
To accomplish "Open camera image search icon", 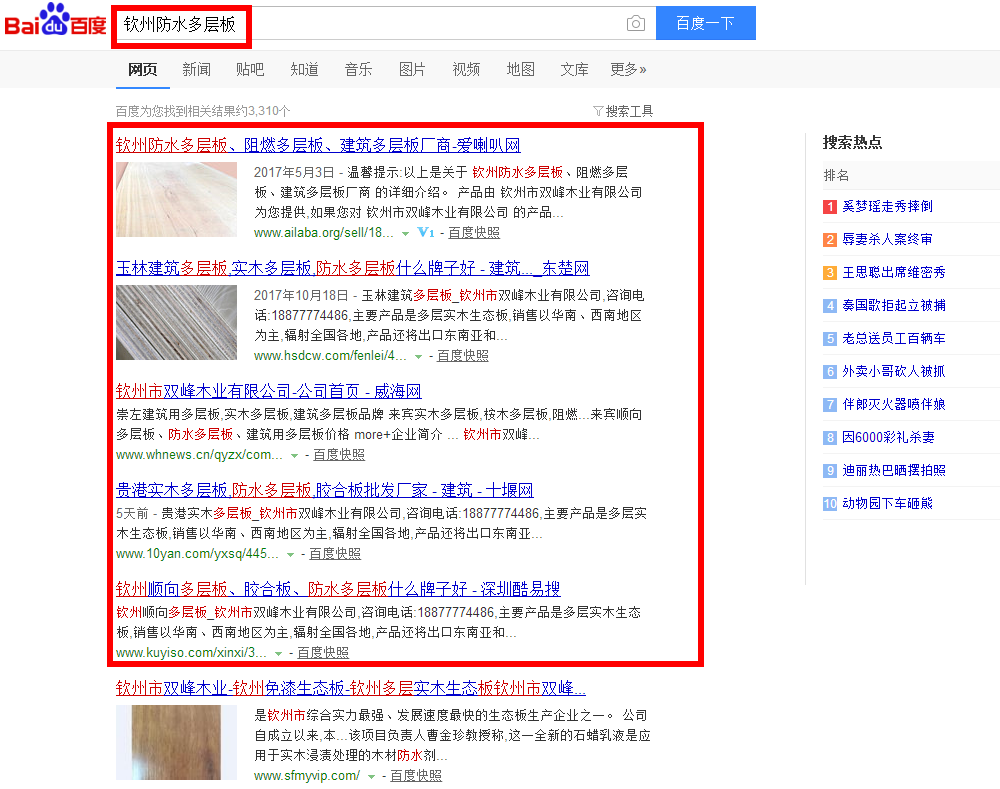I will pos(635,24).
